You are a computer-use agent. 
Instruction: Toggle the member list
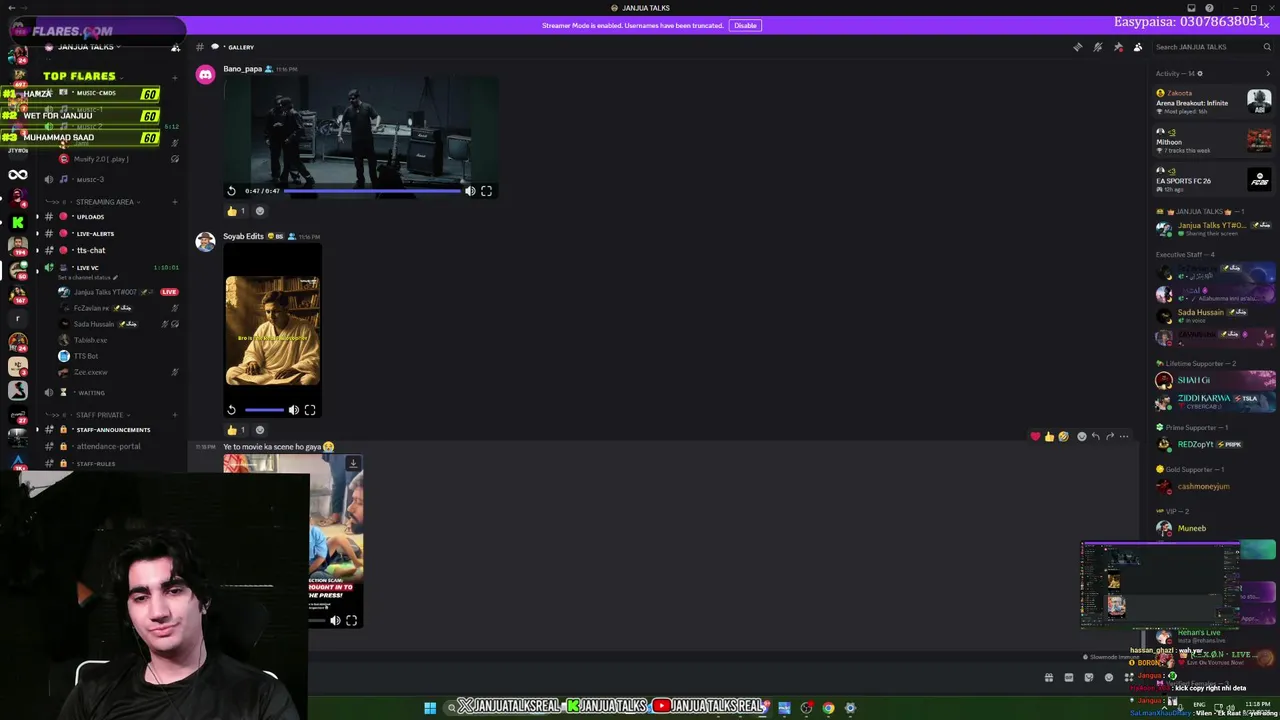point(1138,47)
